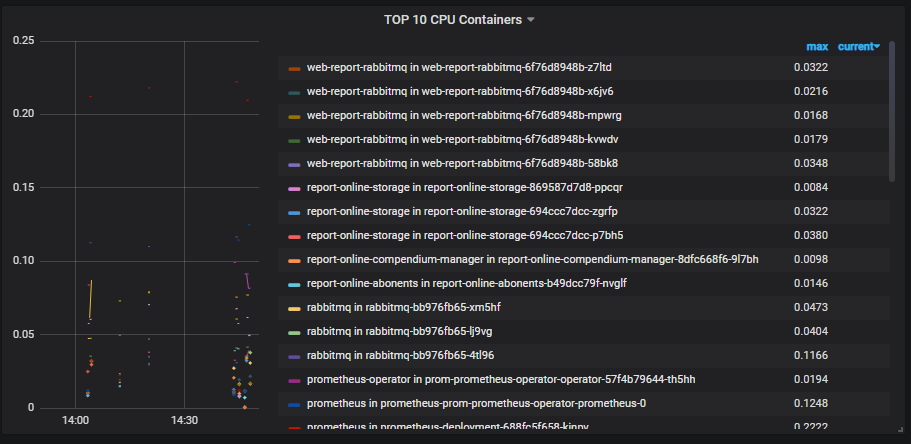Toggle series web-report-rabbitmq 58bk8 in legend
The width and height of the screenshot is (911, 444).
coord(462,164)
